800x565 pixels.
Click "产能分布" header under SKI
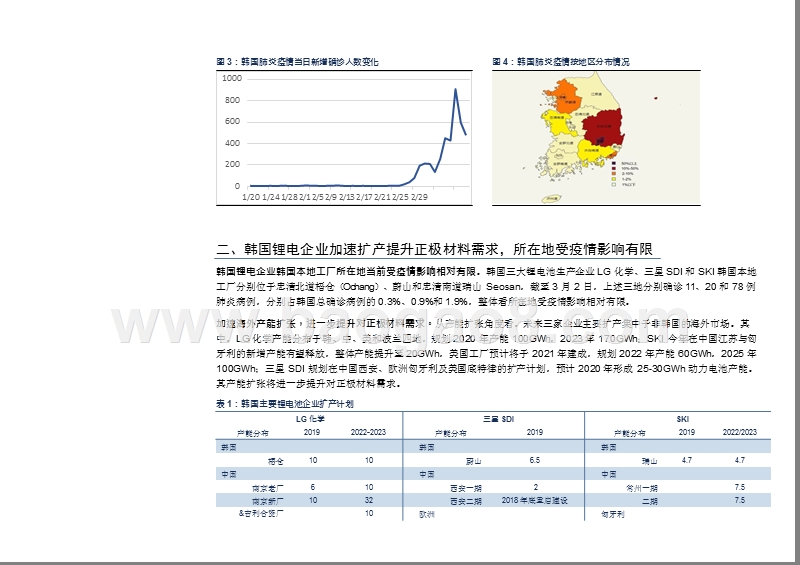[x=630, y=433]
